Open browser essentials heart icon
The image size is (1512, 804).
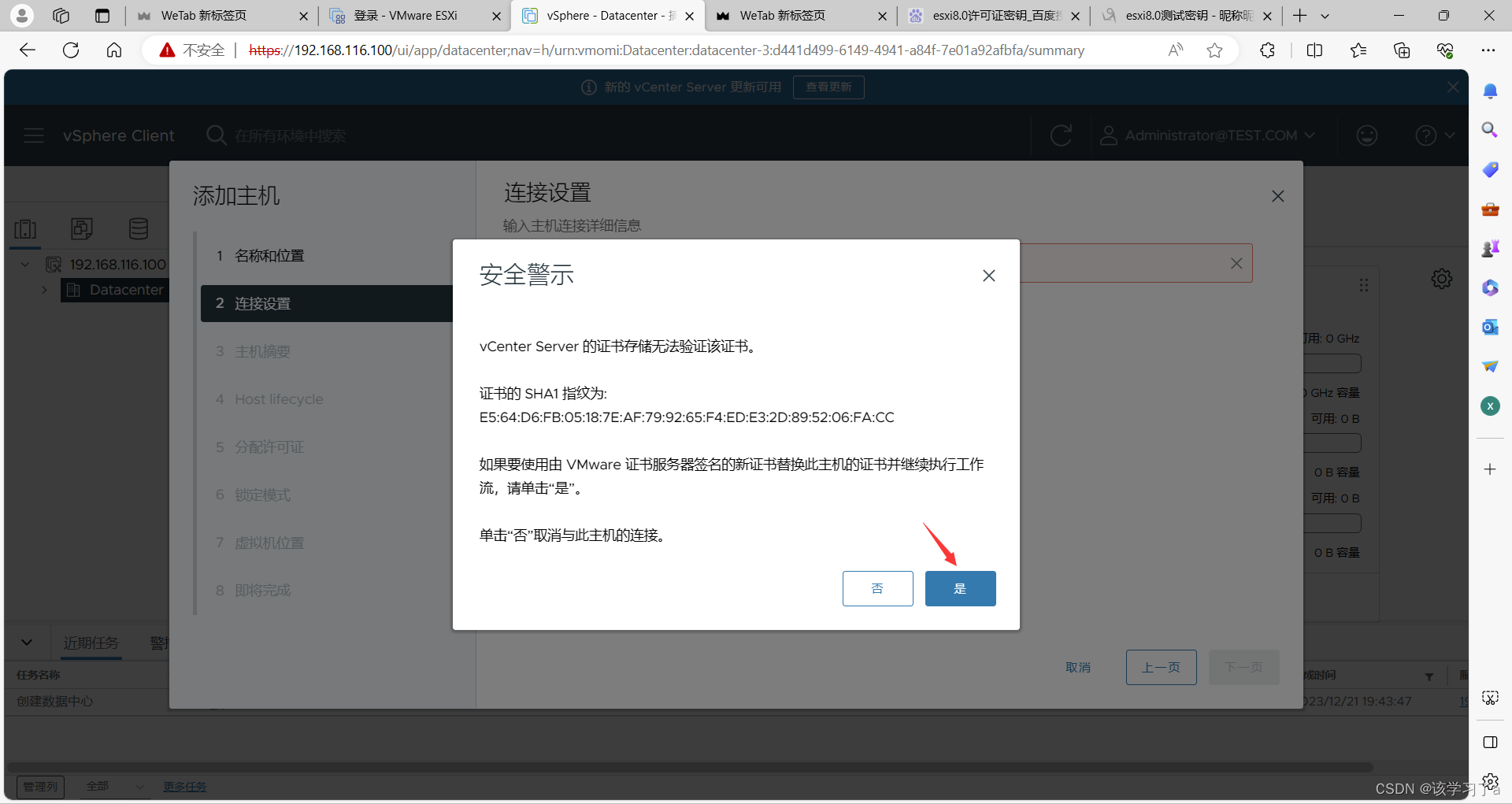(1445, 50)
